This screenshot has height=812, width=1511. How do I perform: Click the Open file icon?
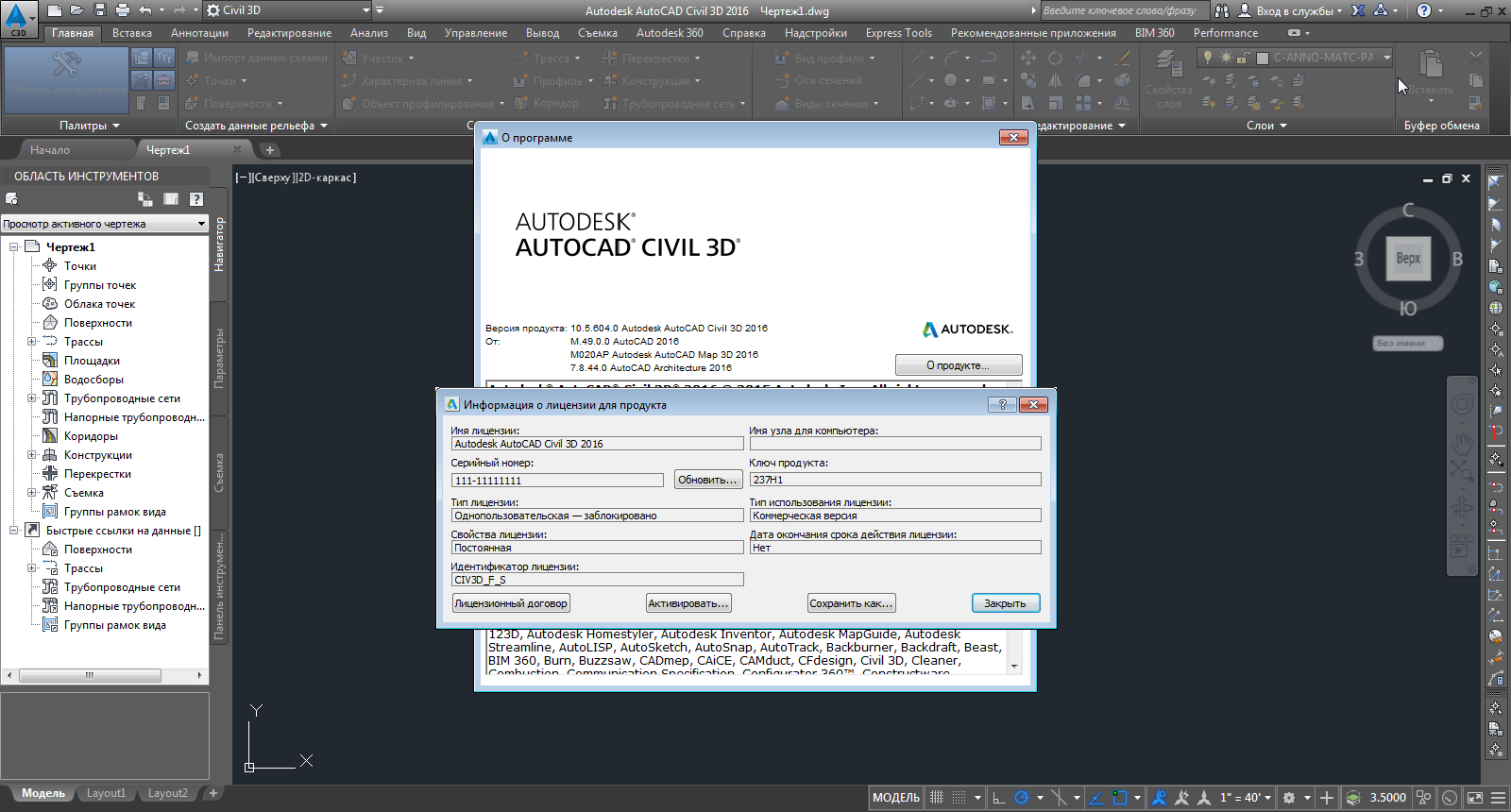76,10
